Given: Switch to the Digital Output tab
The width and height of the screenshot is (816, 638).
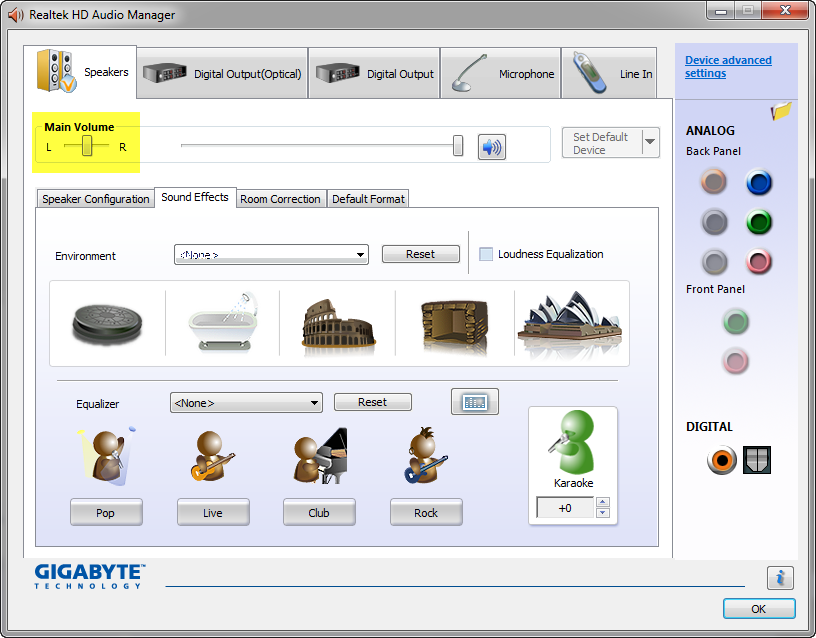Looking at the screenshot, I should (x=374, y=73).
